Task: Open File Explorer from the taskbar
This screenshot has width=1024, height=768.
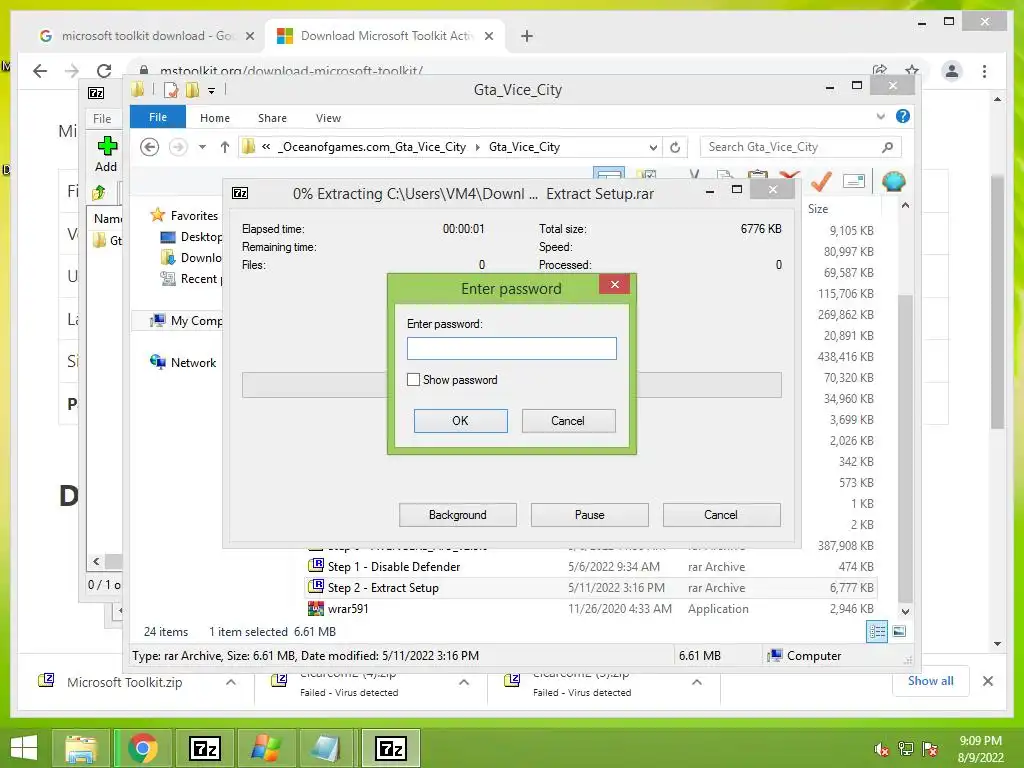Action: click(81, 748)
